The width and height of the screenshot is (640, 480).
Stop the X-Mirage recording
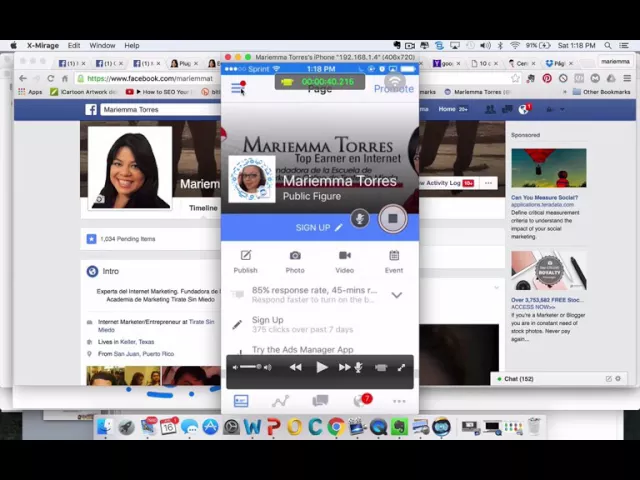point(392,218)
